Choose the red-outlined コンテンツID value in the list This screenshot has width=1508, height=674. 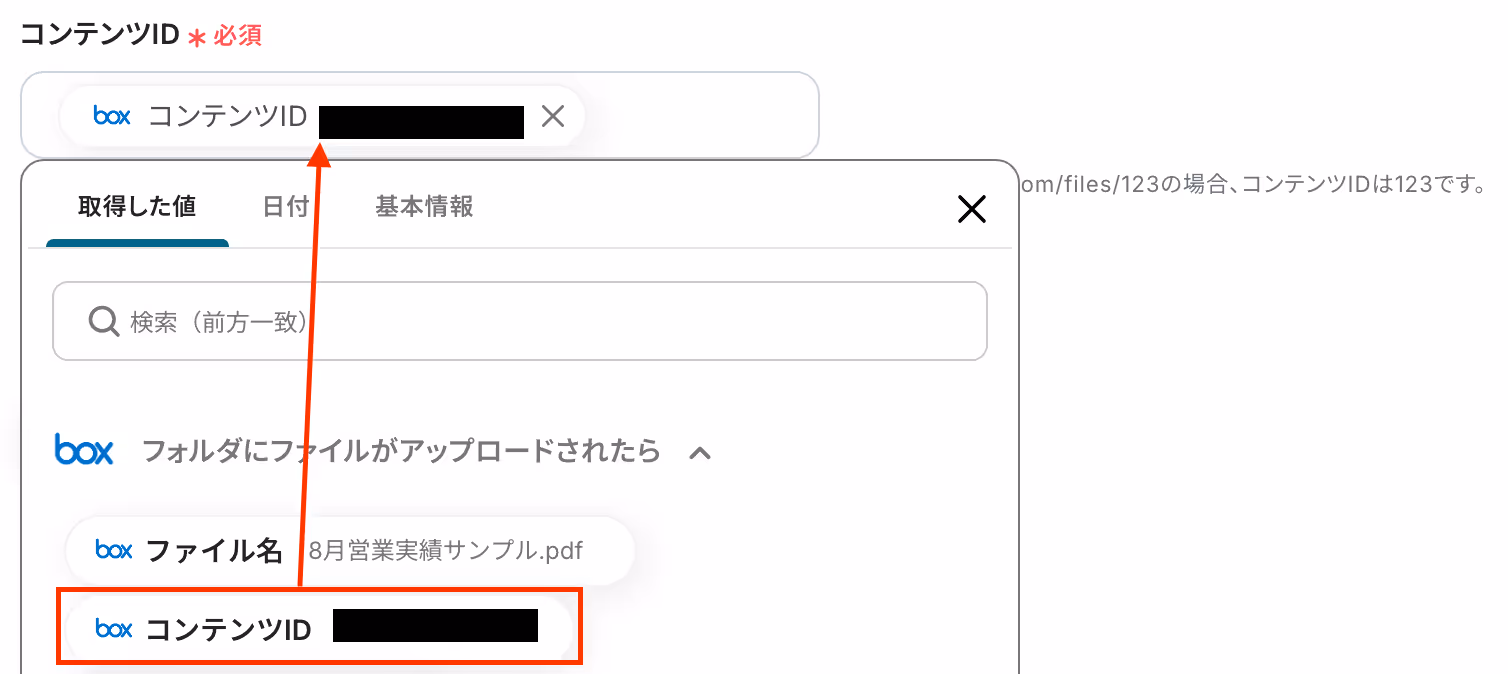[319, 628]
